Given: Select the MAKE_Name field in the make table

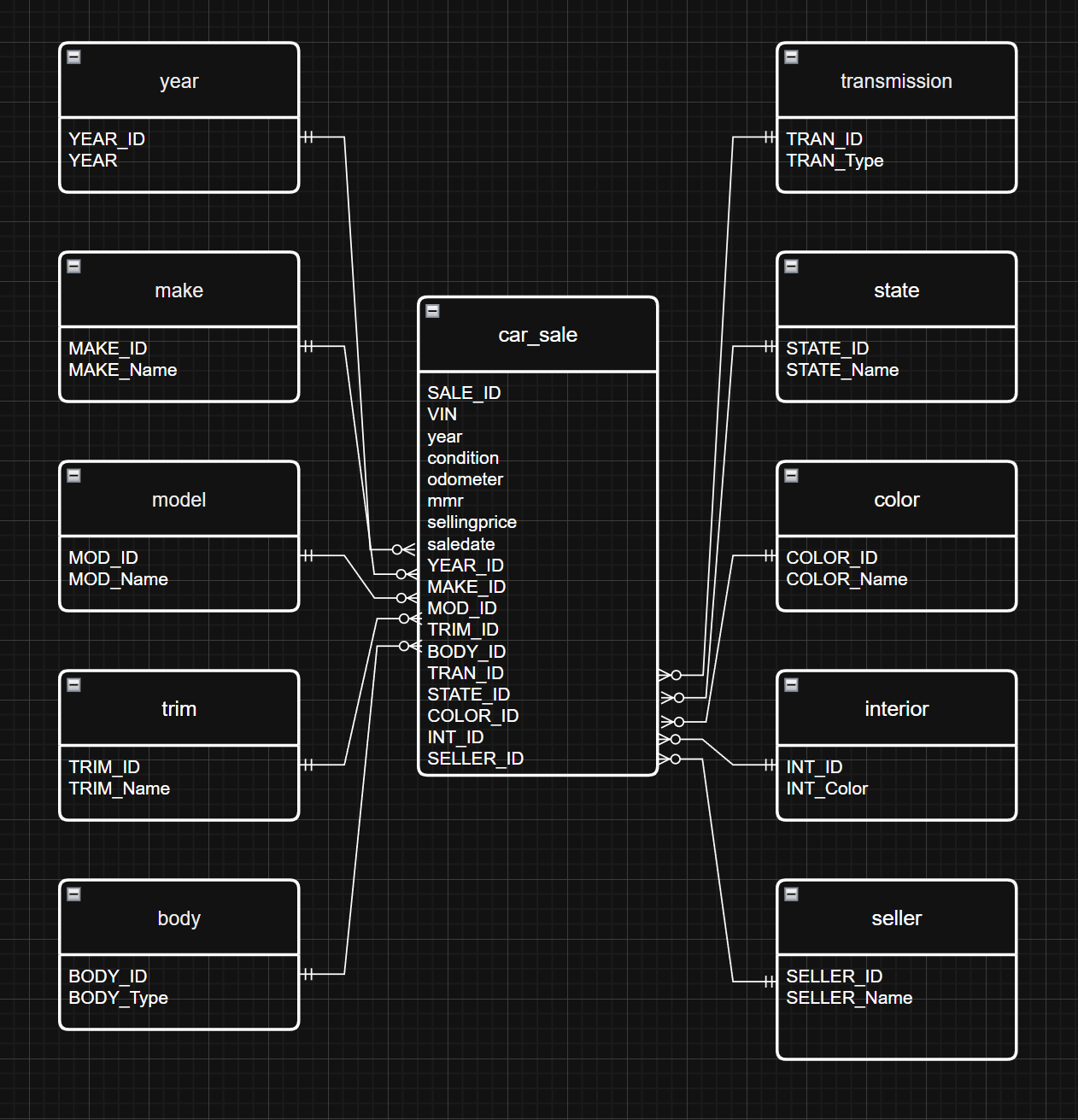Looking at the screenshot, I should [122, 370].
